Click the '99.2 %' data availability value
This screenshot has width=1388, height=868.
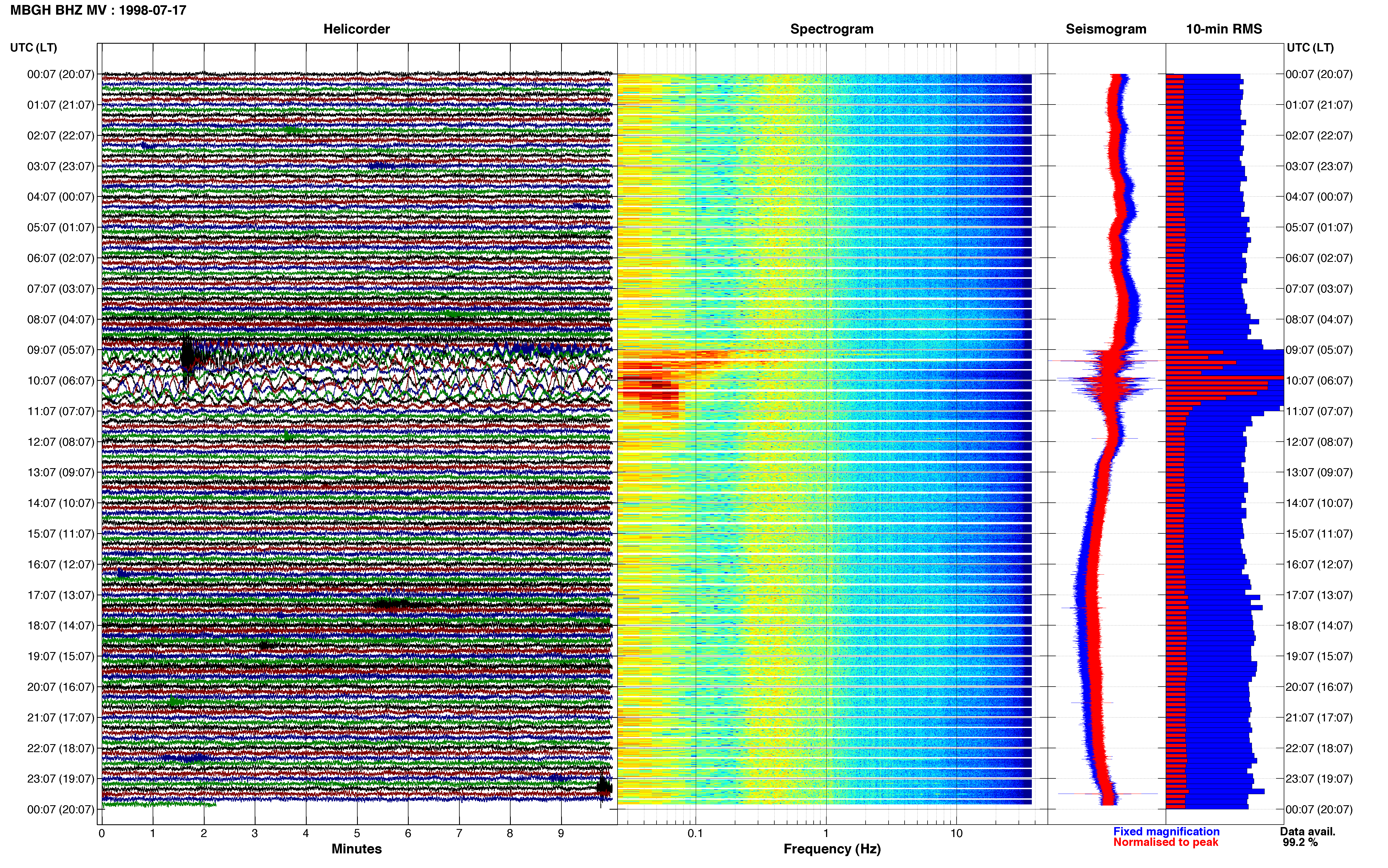coord(1300,842)
